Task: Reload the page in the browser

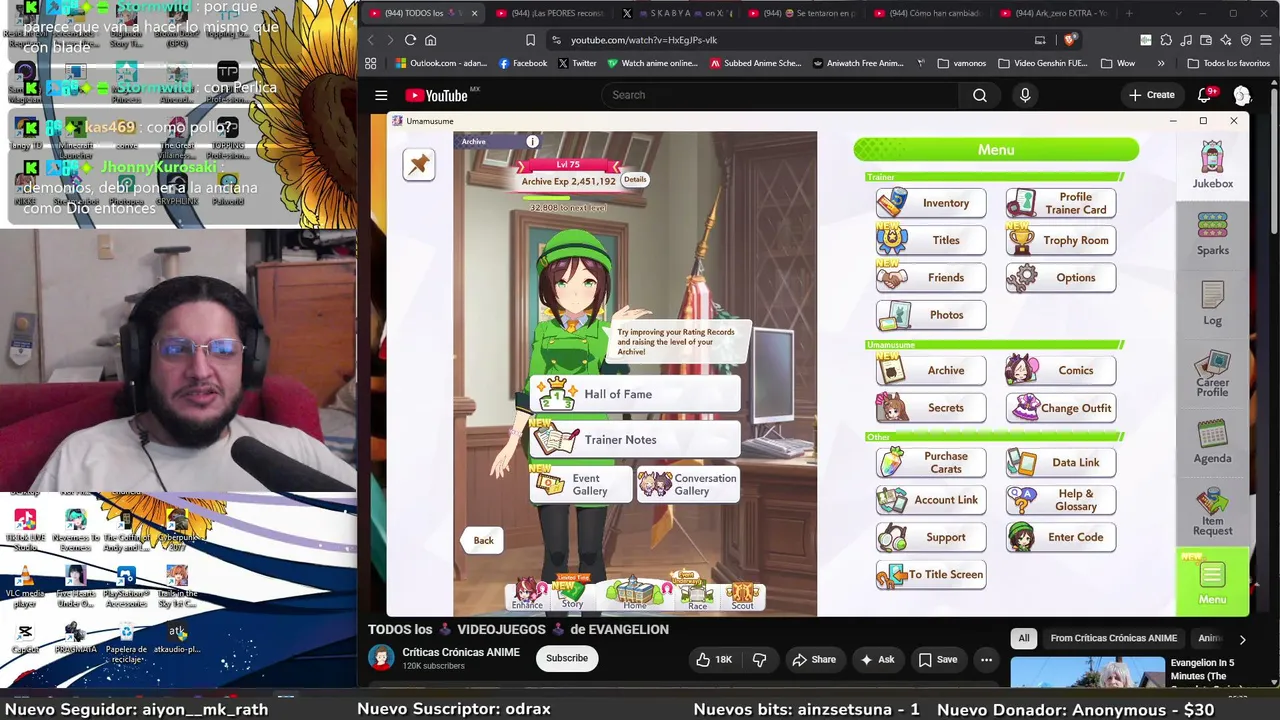Action: (410, 40)
